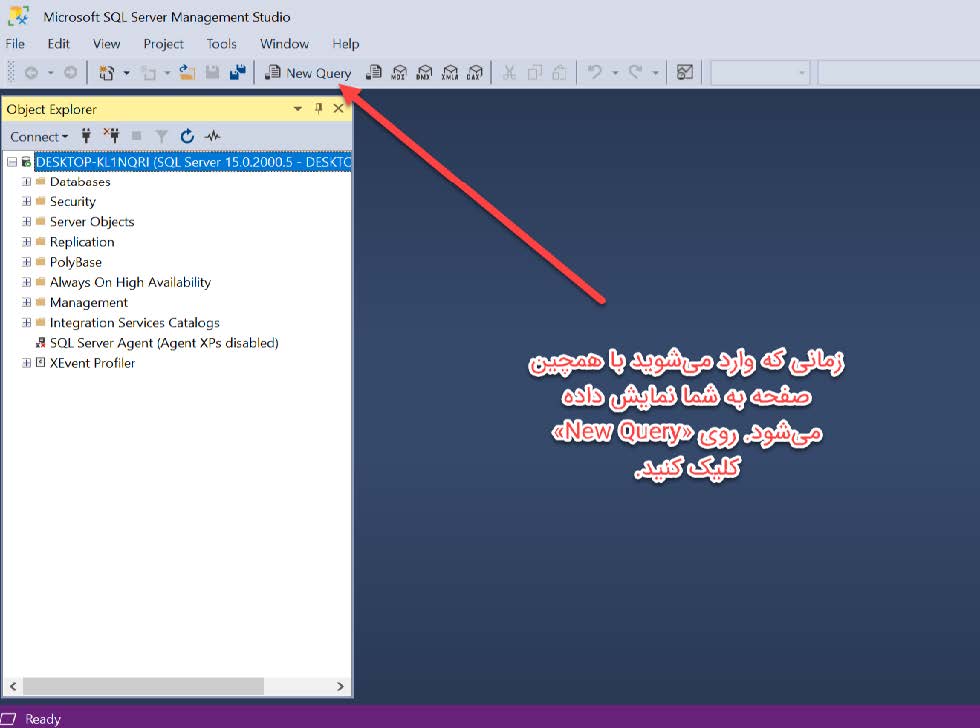Start an Analysis Services DAX query
The width and height of the screenshot is (980, 728).
tap(475, 73)
